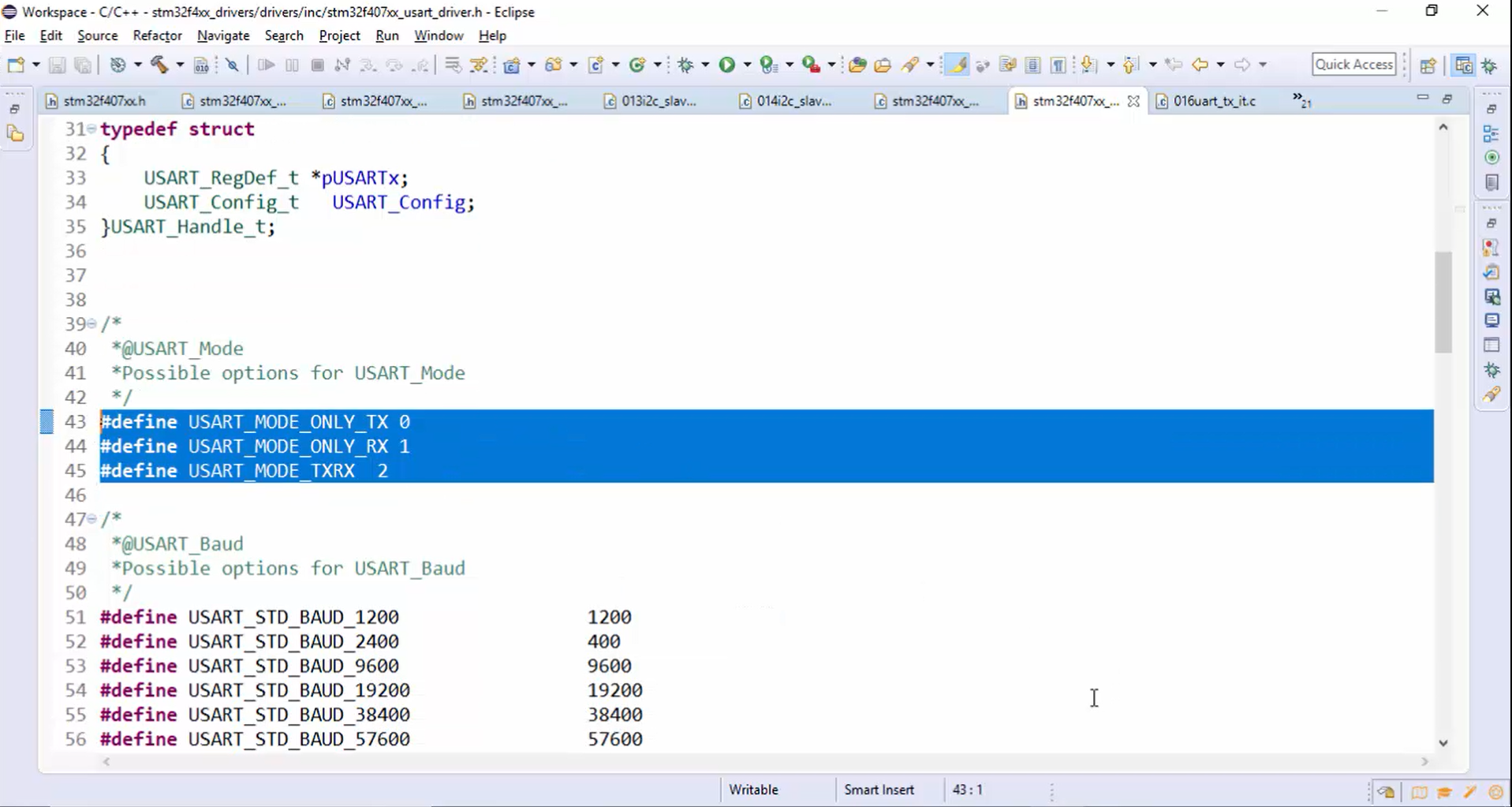Click the Build (hammer) icon
This screenshot has height=807, width=1512.
[x=159, y=65]
